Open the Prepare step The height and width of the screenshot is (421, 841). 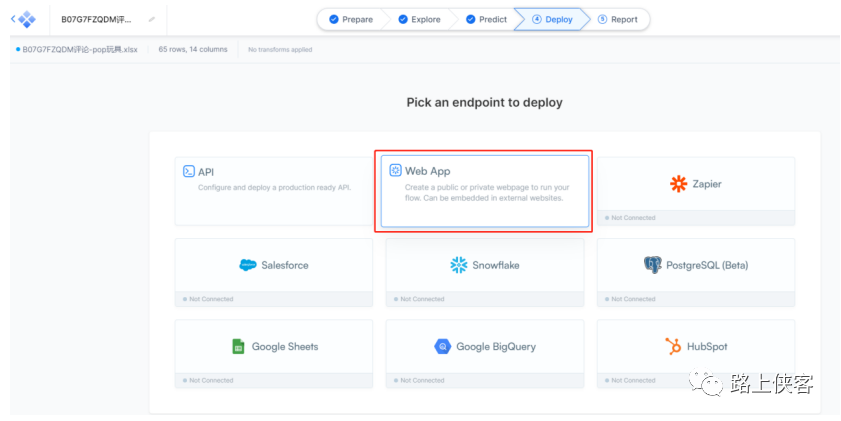(351, 19)
